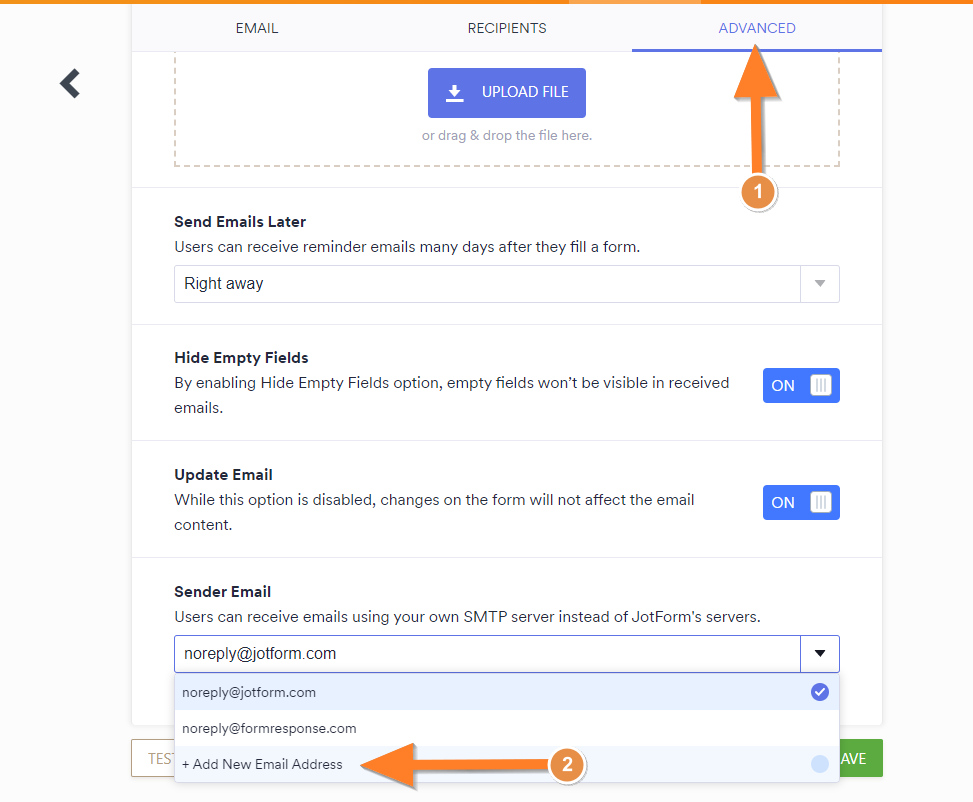This screenshot has width=973, height=802.
Task: Turn off the Hide Empty Fields toggle
Action: tap(801, 386)
